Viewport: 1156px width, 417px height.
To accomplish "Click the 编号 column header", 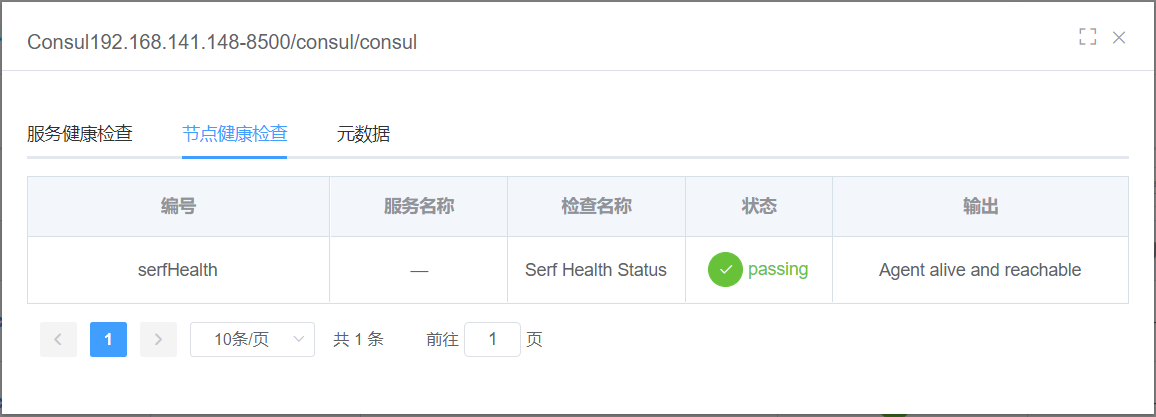I will [178, 206].
